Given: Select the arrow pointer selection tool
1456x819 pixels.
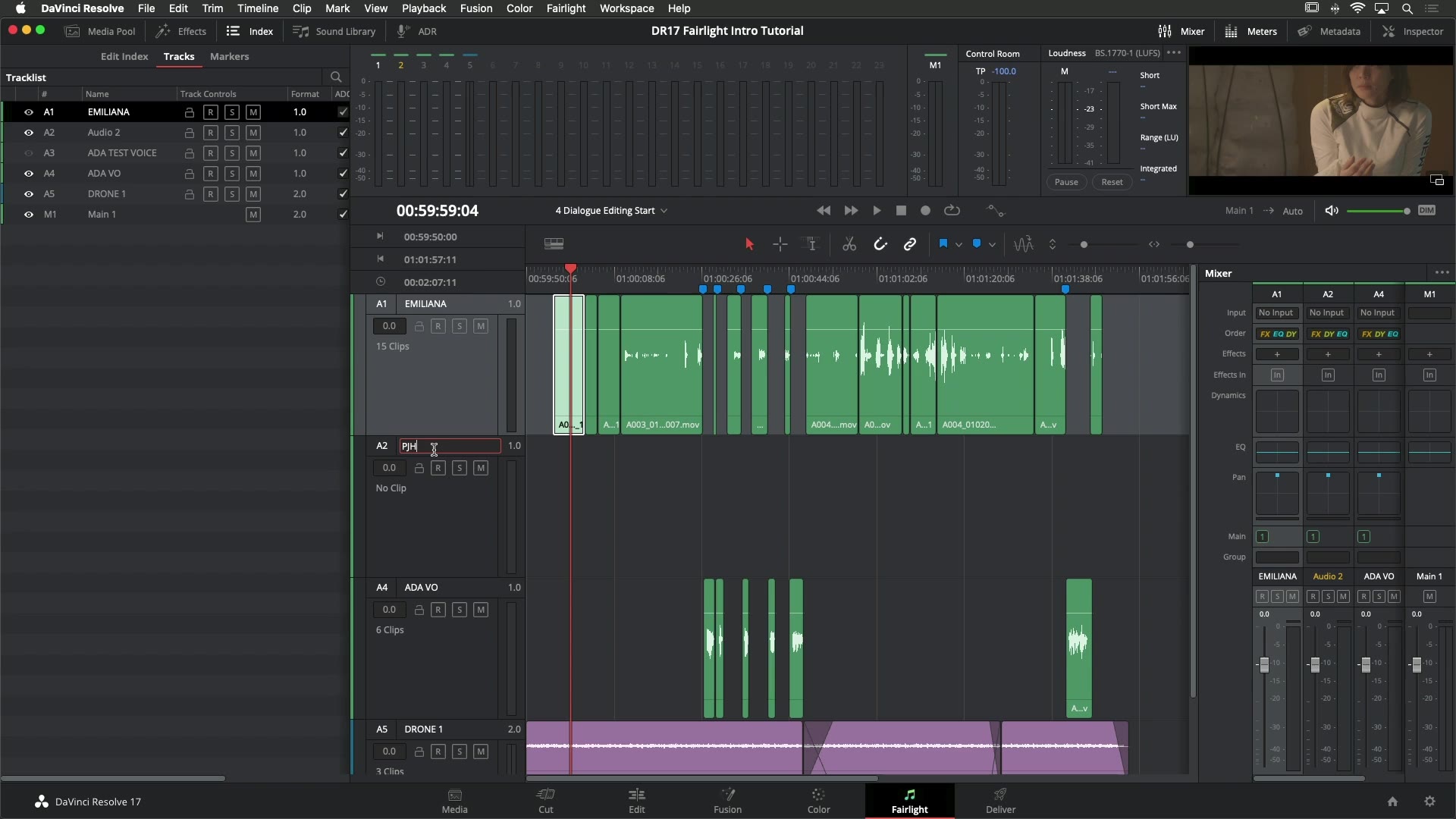Looking at the screenshot, I should 749,244.
